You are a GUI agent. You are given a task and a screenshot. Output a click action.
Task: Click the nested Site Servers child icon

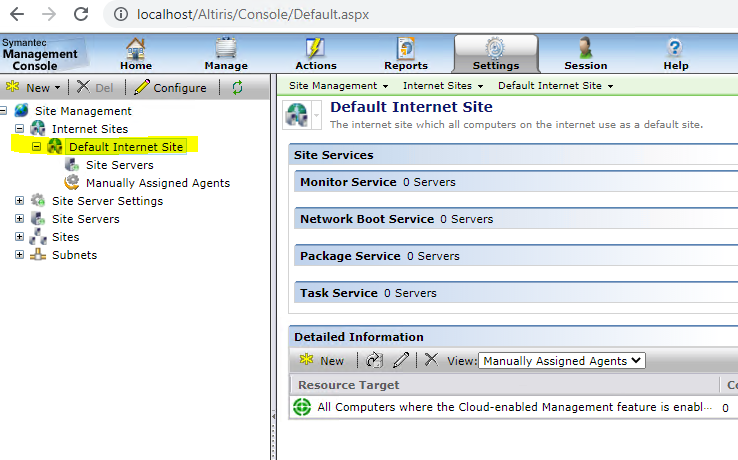[x=72, y=164]
